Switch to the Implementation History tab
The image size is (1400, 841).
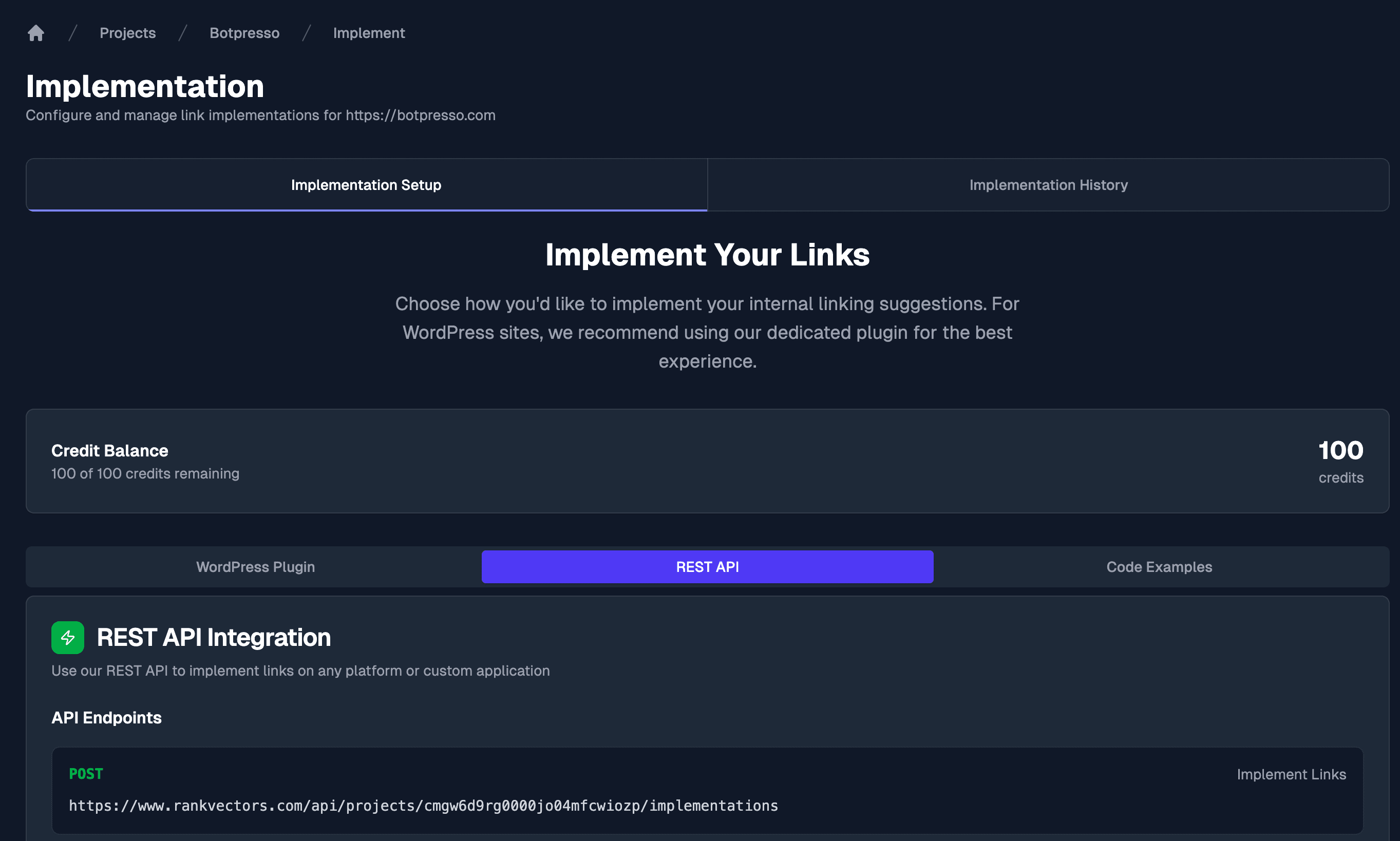pyautogui.click(x=1048, y=185)
